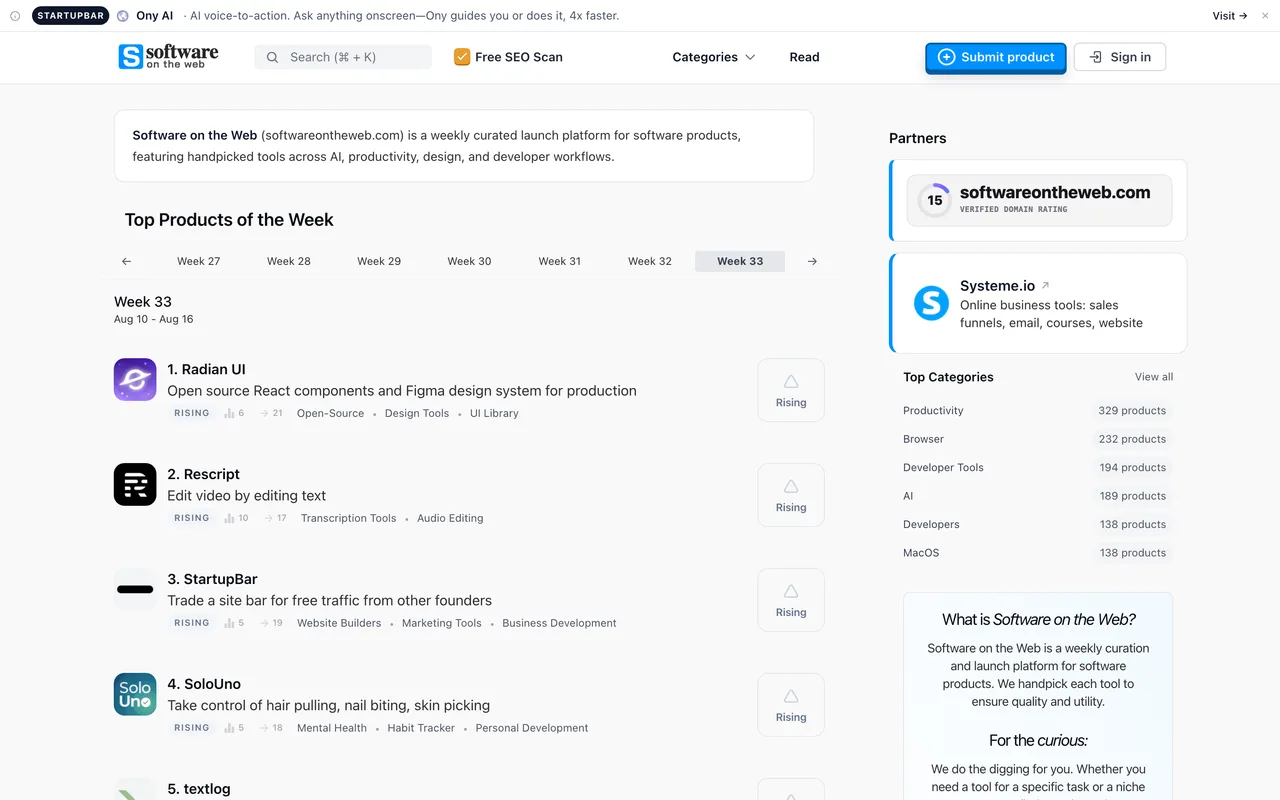
Task: Click the magnifier icon in search bar
Action: pyautogui.click(x=273, y=57)
